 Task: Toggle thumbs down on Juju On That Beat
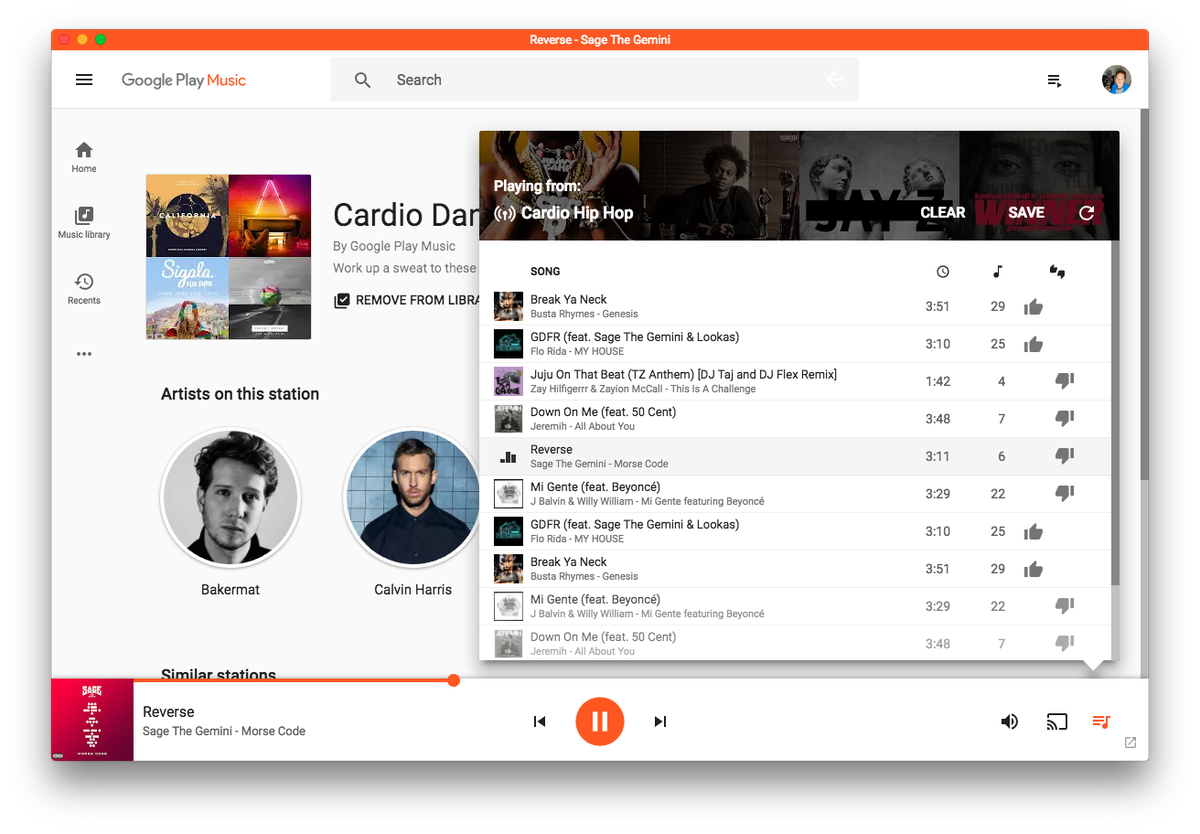(1065, 381)
